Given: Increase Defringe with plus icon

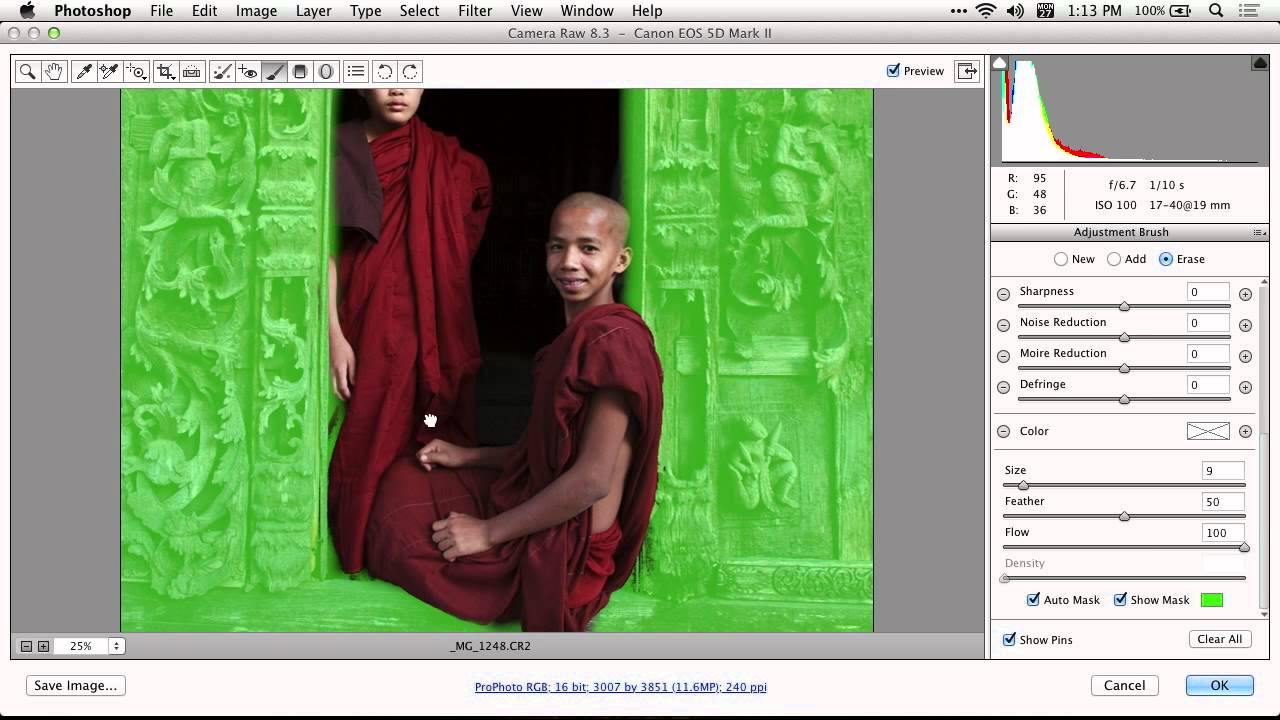Looking at the screenshot, I should (1245, 387).
